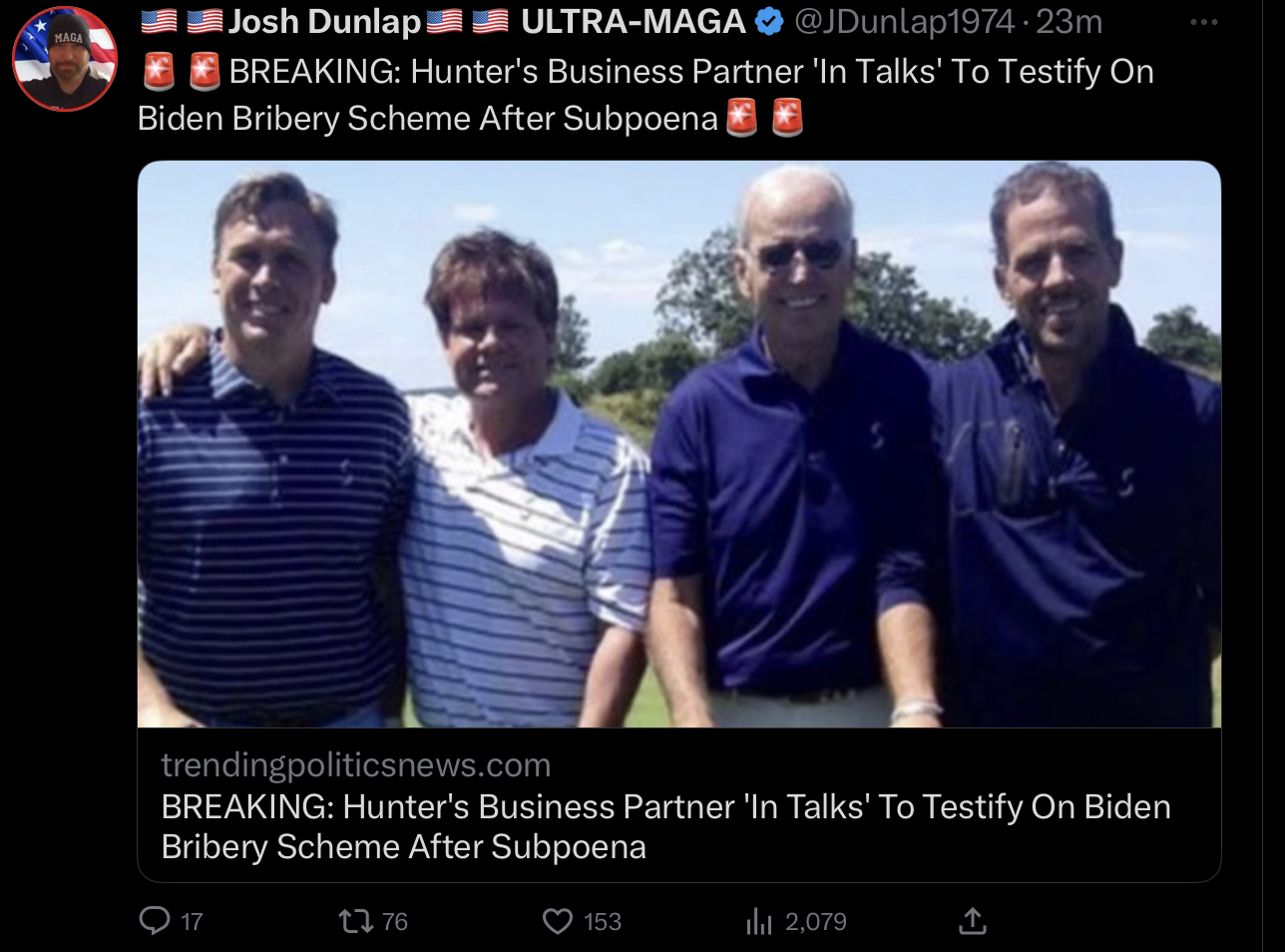
Task: Click the reply speech bubble icon
Action: tap(155, 920)
